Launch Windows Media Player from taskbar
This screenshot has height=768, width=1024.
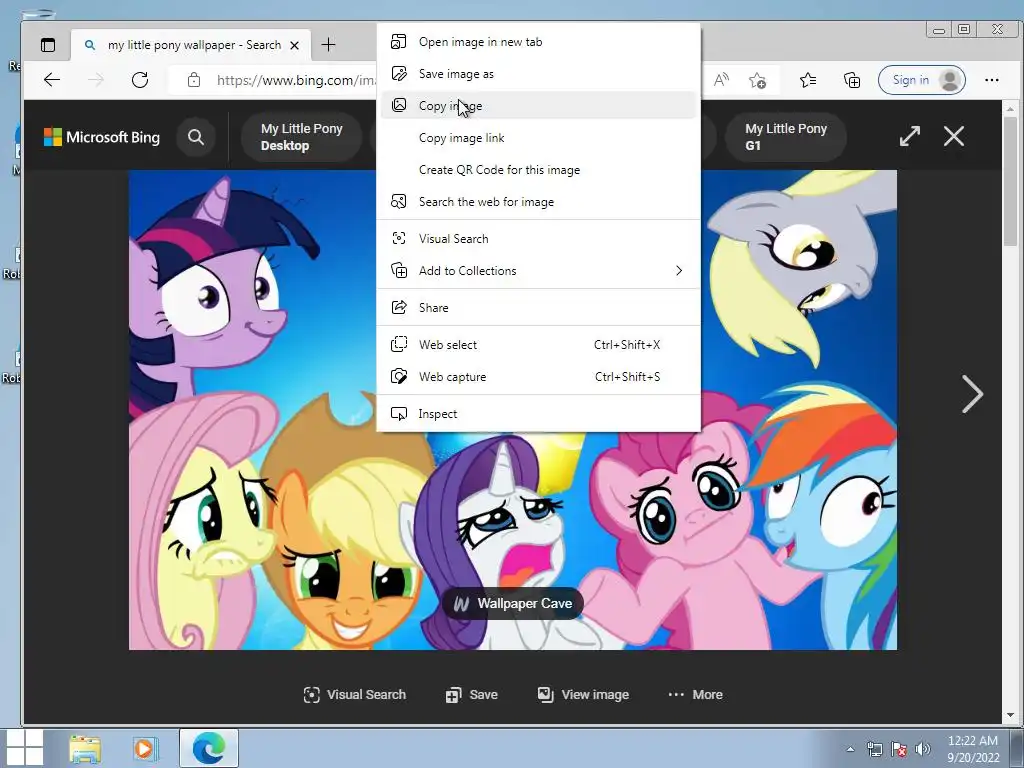145,748
